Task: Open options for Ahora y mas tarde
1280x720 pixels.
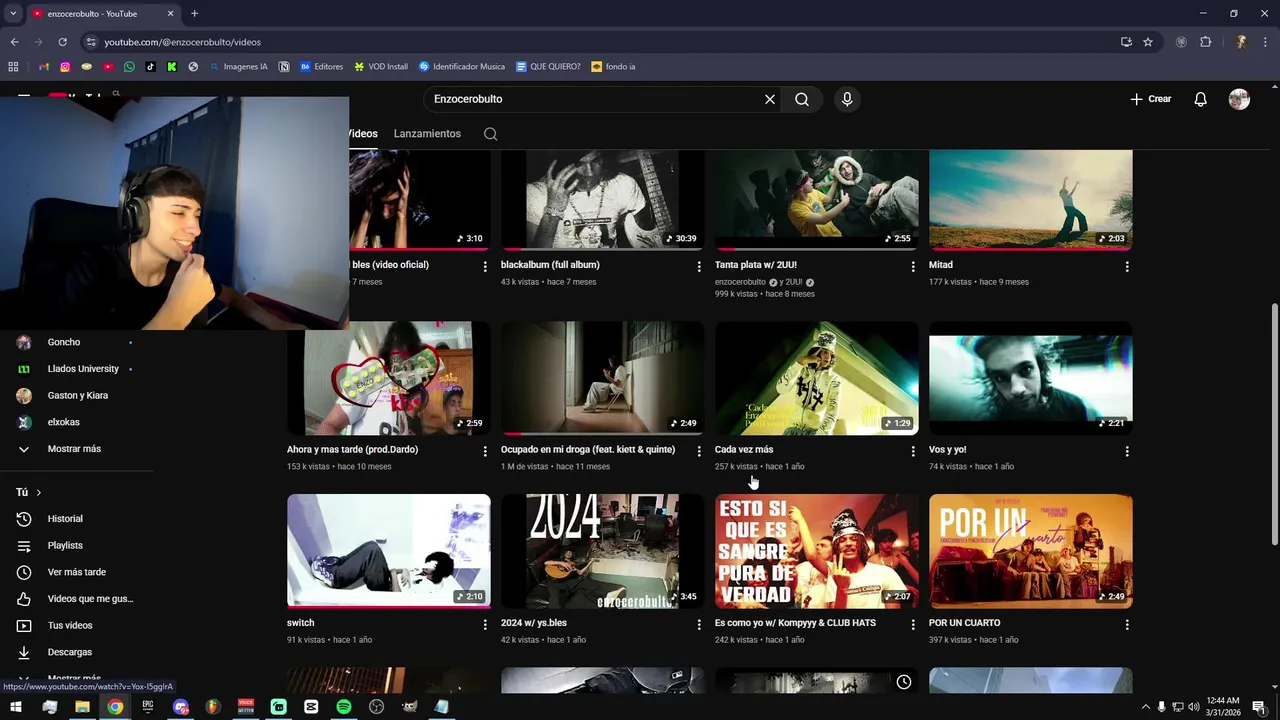Action: pos(485,452)
